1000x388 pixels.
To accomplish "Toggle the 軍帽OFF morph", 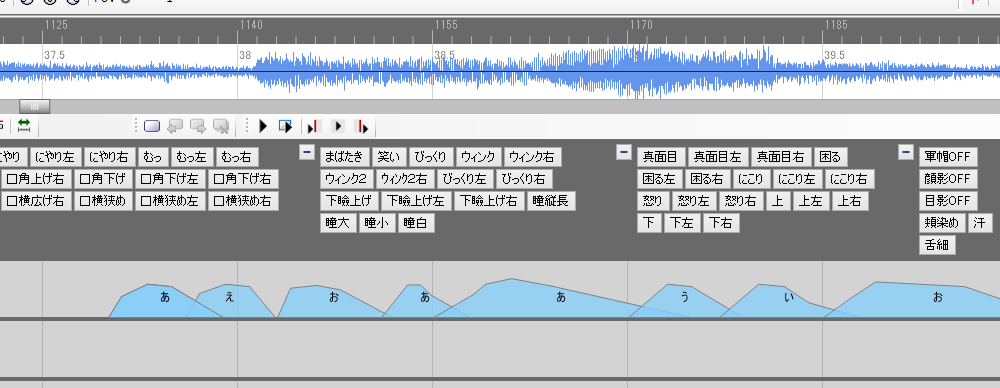I will click(947, 156).
